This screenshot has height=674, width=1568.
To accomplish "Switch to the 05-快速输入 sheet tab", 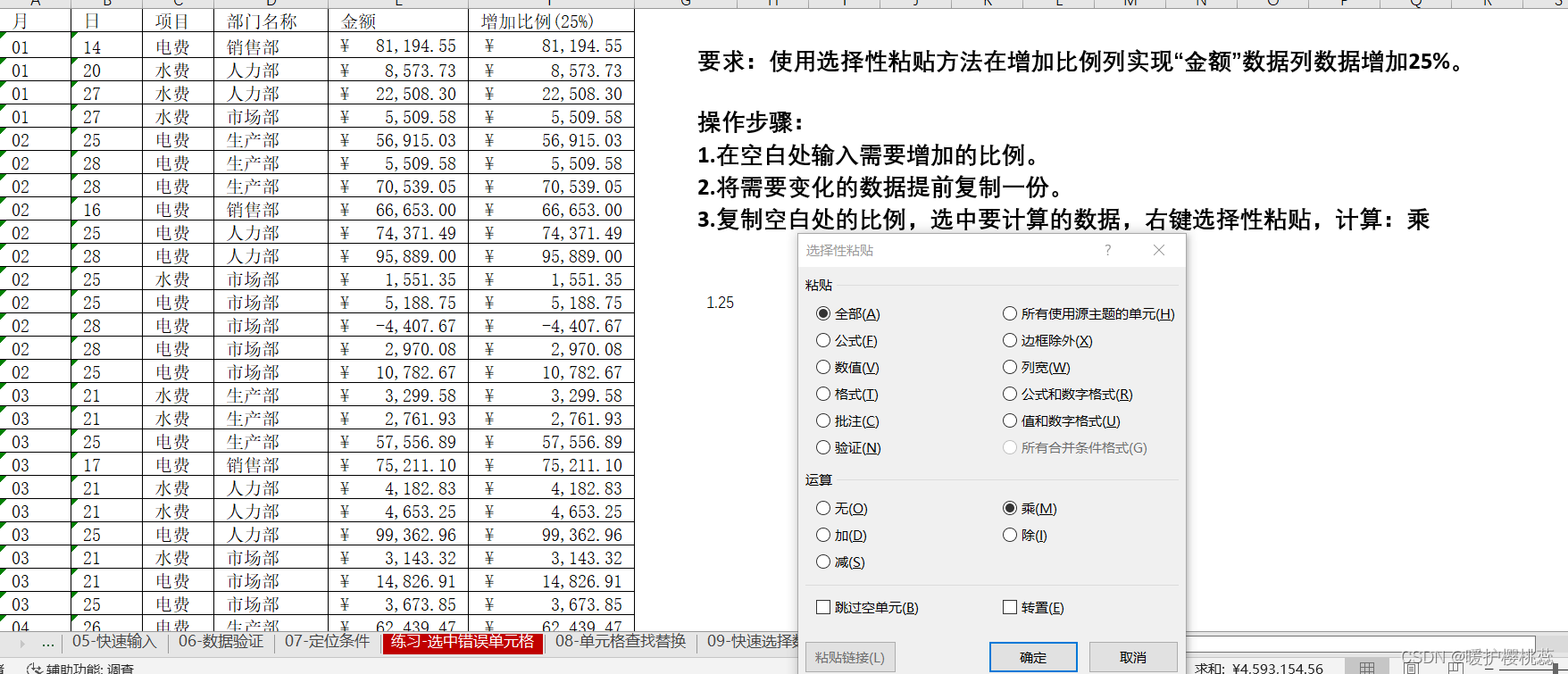I will tap(114, 641).
